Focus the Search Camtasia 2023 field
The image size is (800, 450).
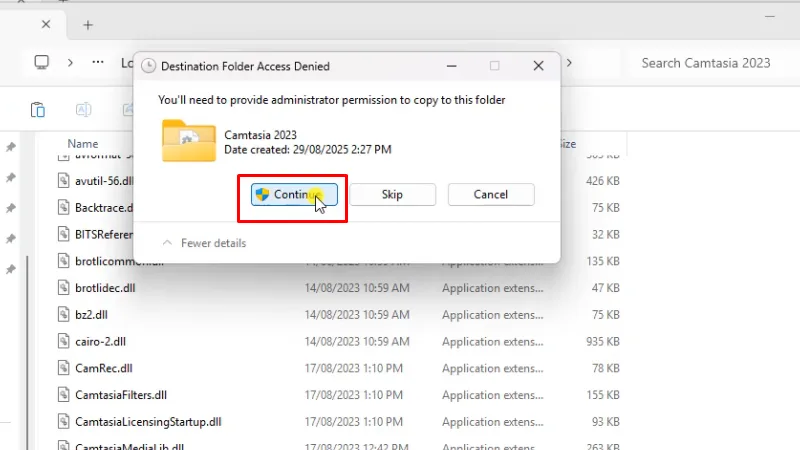tap(705, 62)
